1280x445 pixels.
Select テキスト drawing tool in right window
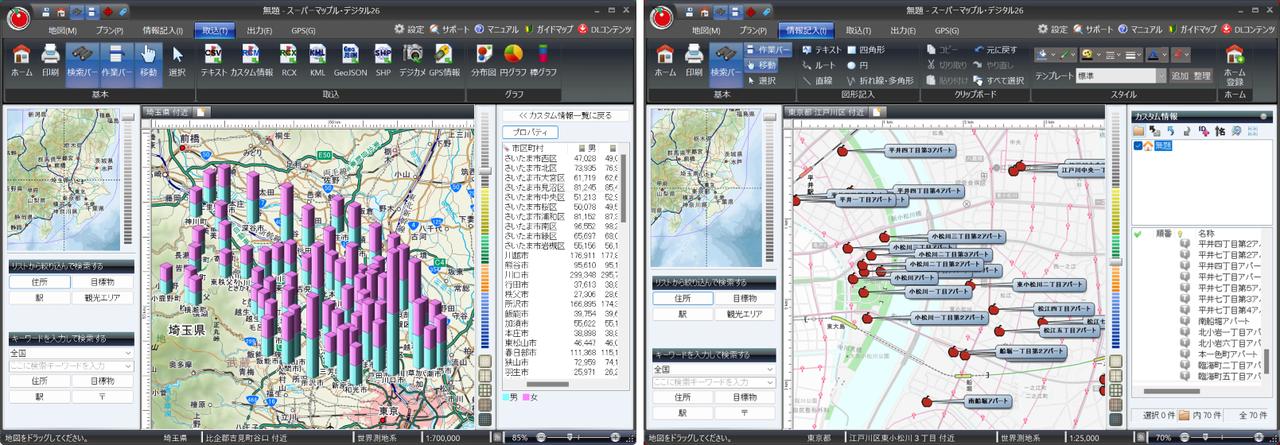tap(821, 49)
